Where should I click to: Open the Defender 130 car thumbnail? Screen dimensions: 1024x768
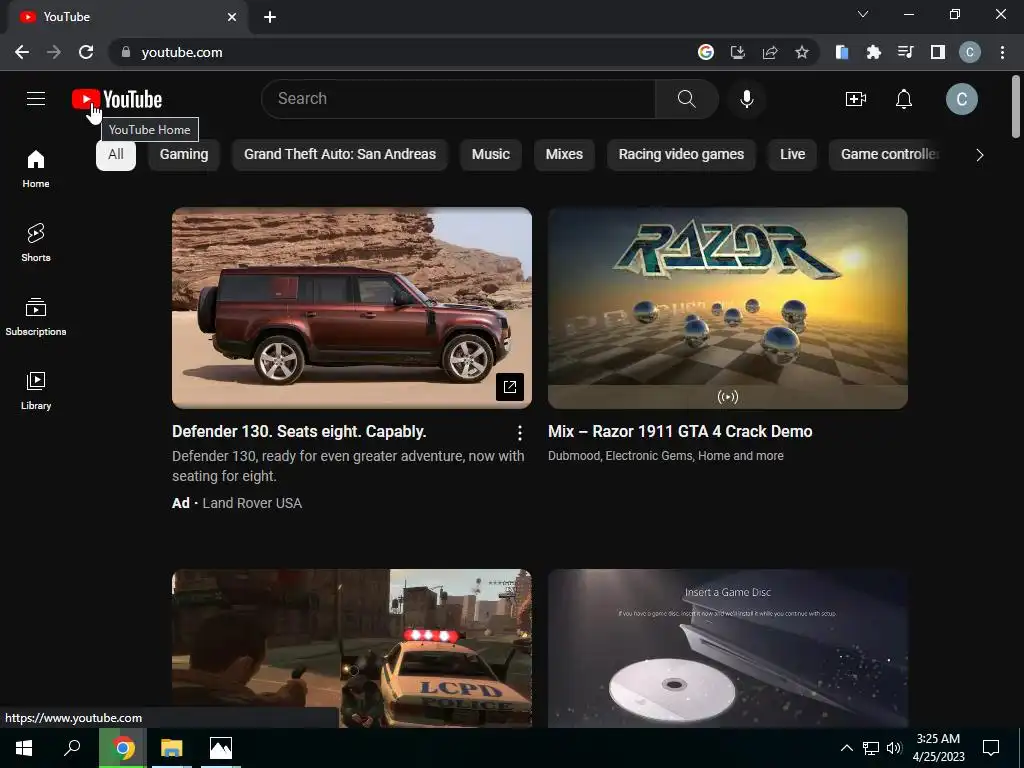(351, 308)
